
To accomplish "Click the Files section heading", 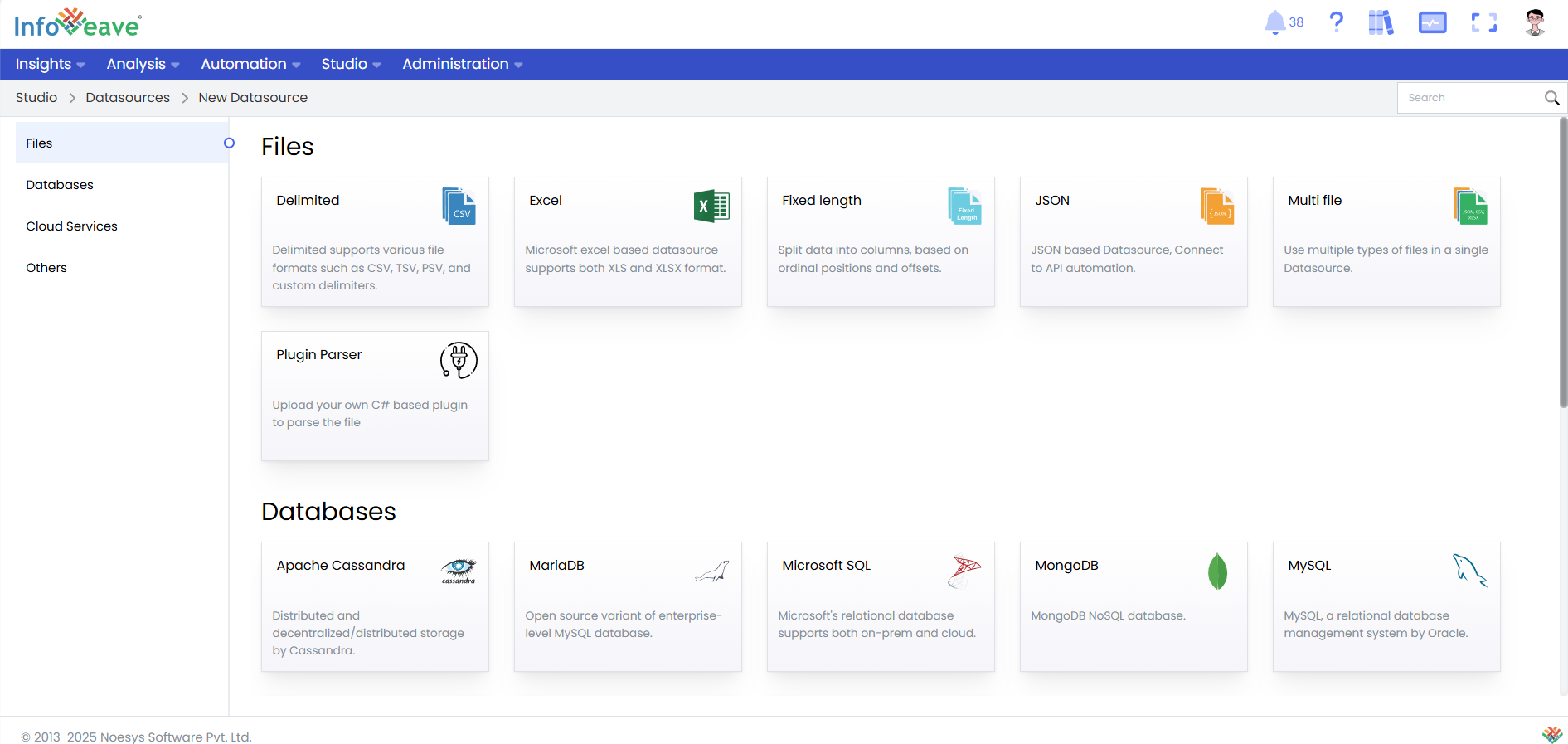I will click(288, 146).
